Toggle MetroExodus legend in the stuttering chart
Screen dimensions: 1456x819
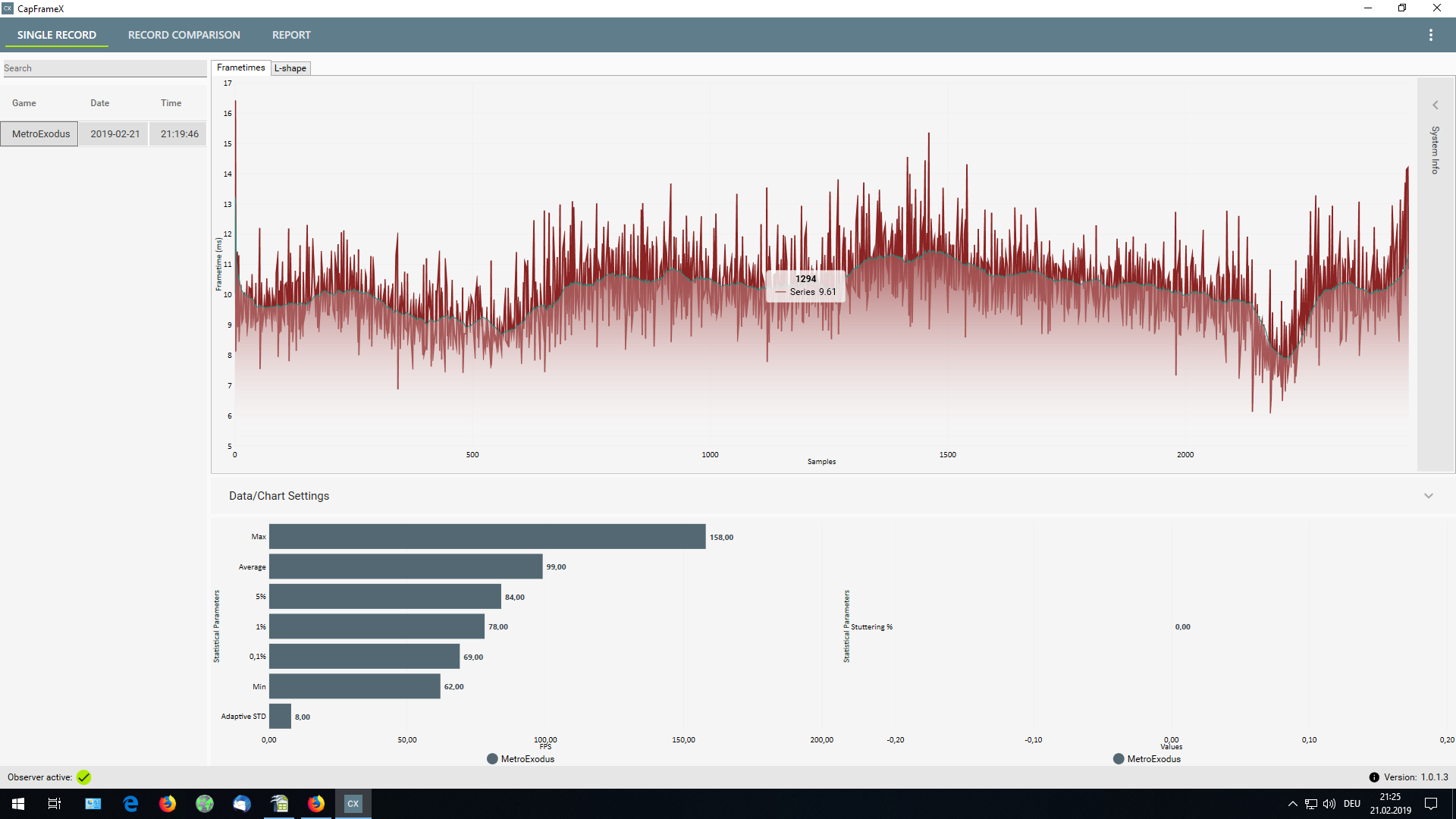point(1147,759)
